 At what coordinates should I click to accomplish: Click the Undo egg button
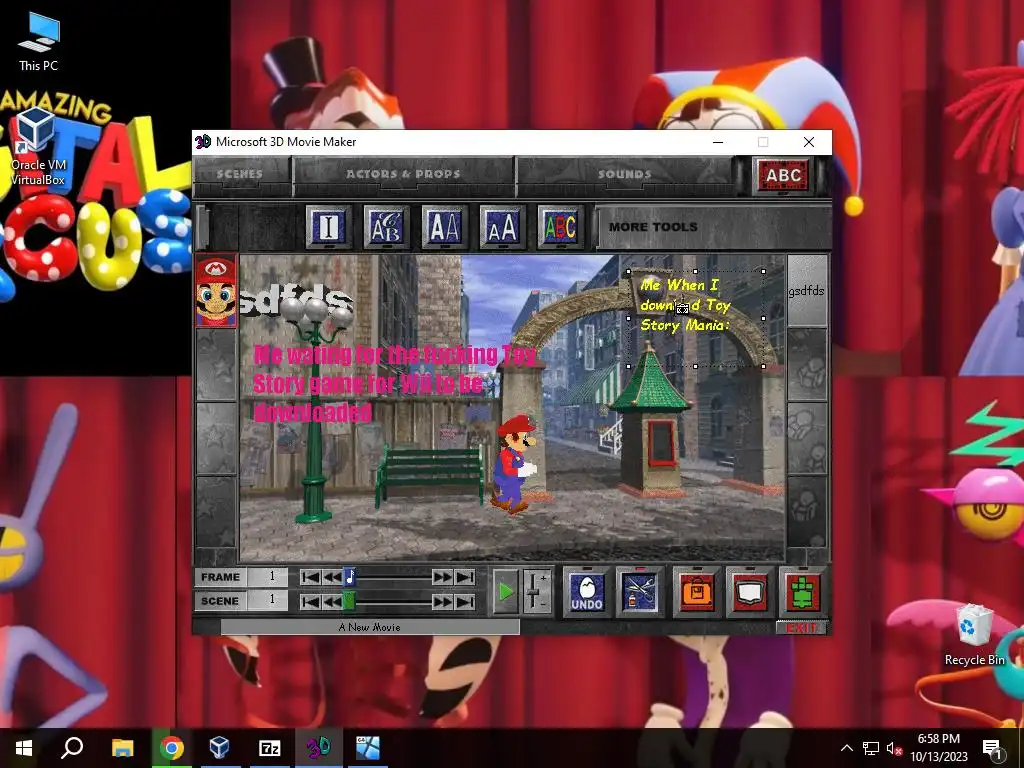[586, 592]
